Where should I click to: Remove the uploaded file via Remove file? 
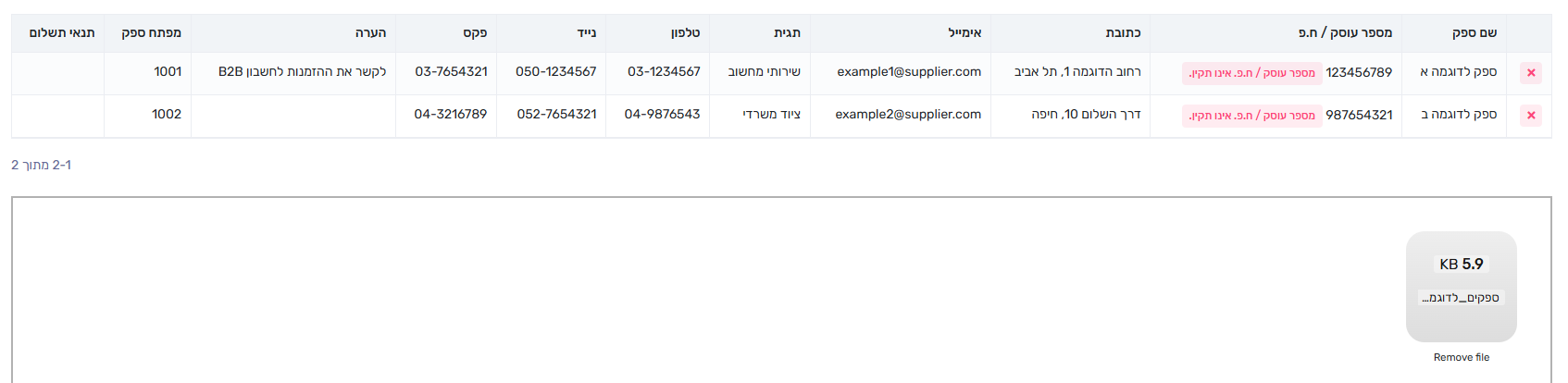[1461, 357]
